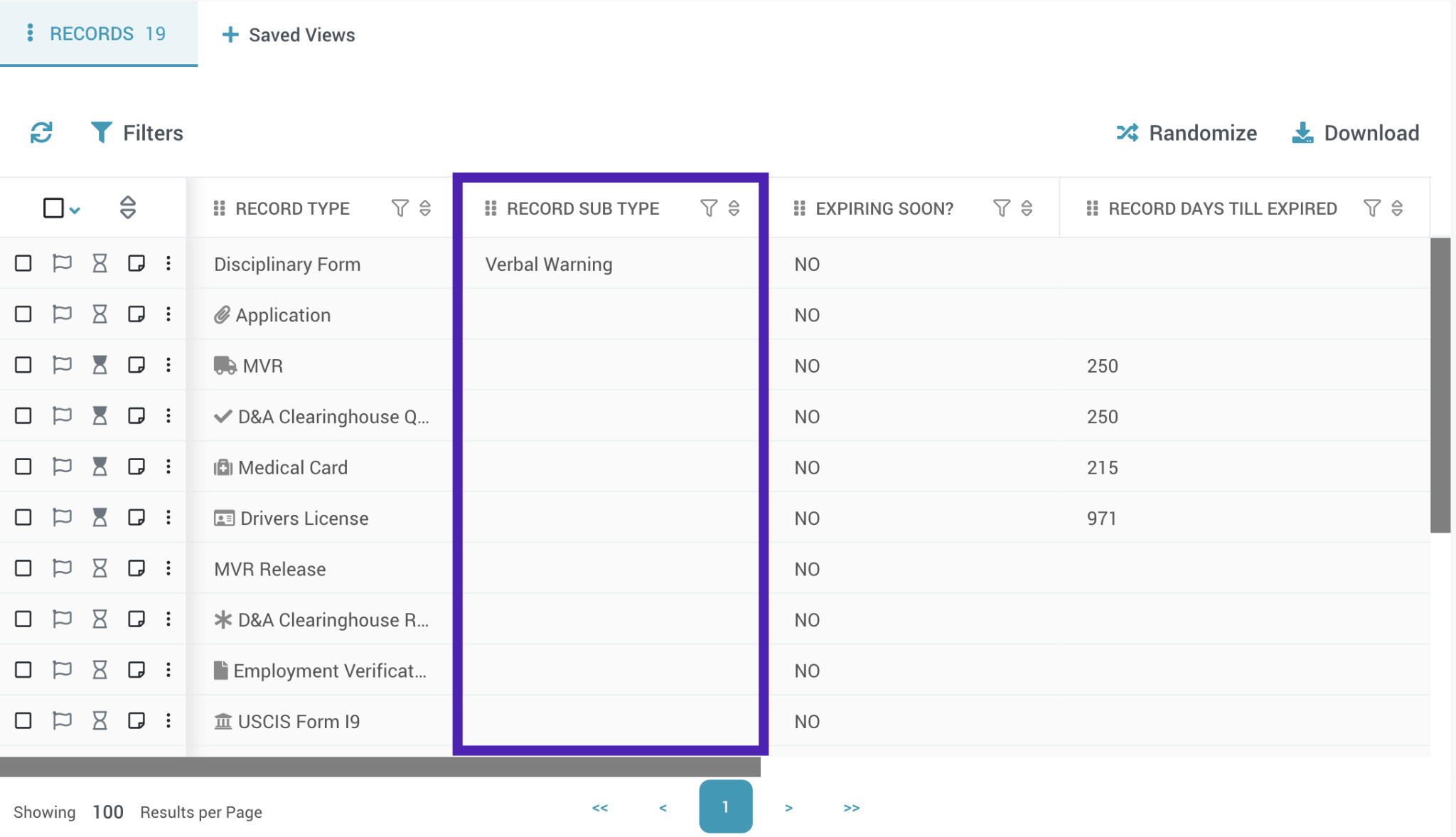Click drag handle of Record Type column
The width and height of the screenshot is (1456, 837).
pyautogui.click(x=219, y=208)
